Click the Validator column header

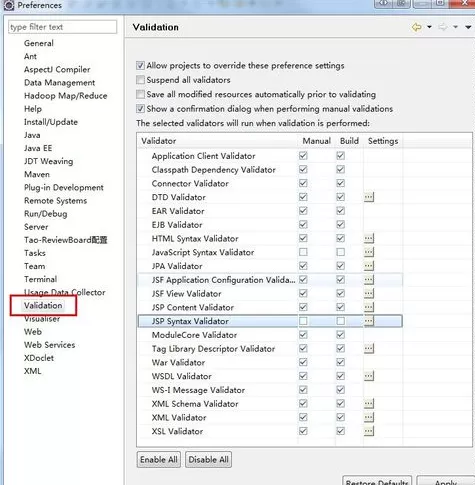point(217,141)
